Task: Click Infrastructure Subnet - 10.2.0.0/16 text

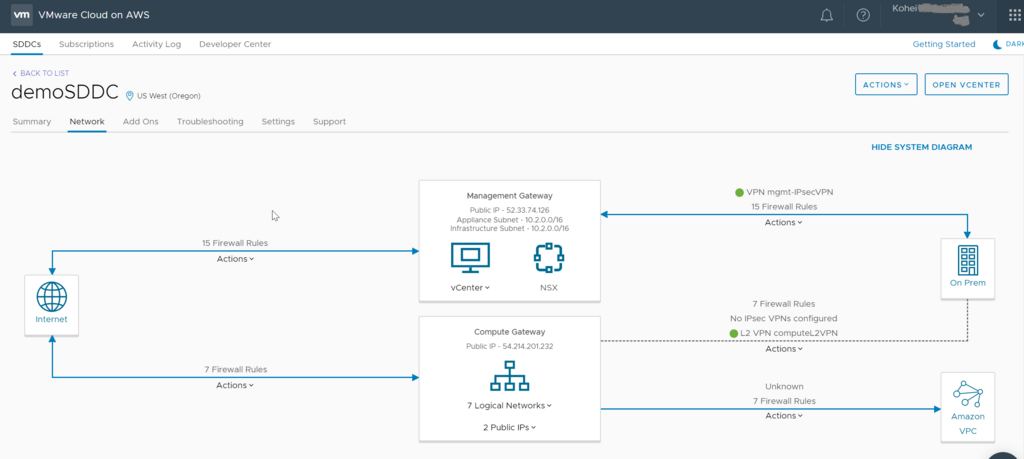Action: click(x=509, y=229)
